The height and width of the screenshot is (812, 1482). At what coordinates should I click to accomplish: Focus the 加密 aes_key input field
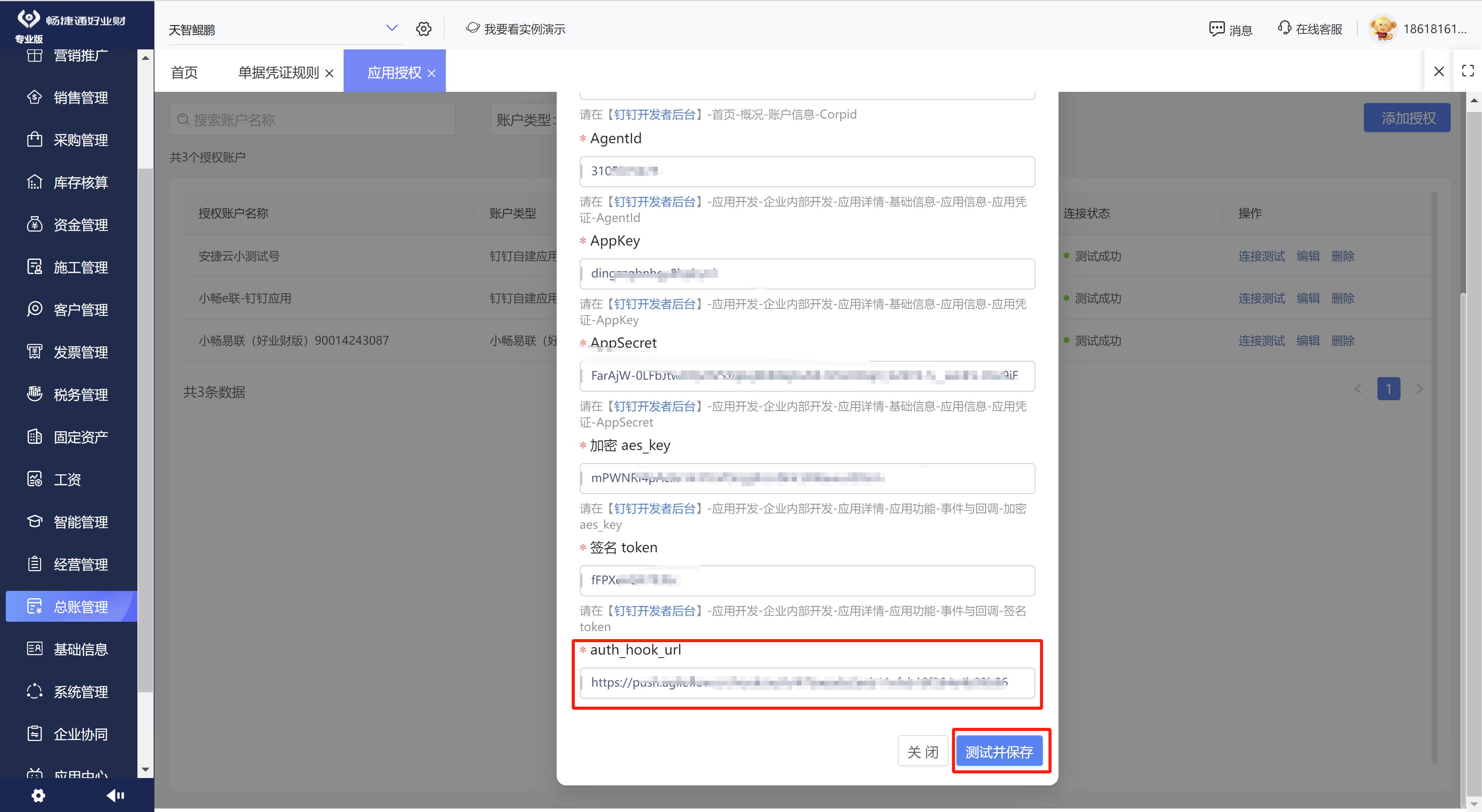pos(807,479)
